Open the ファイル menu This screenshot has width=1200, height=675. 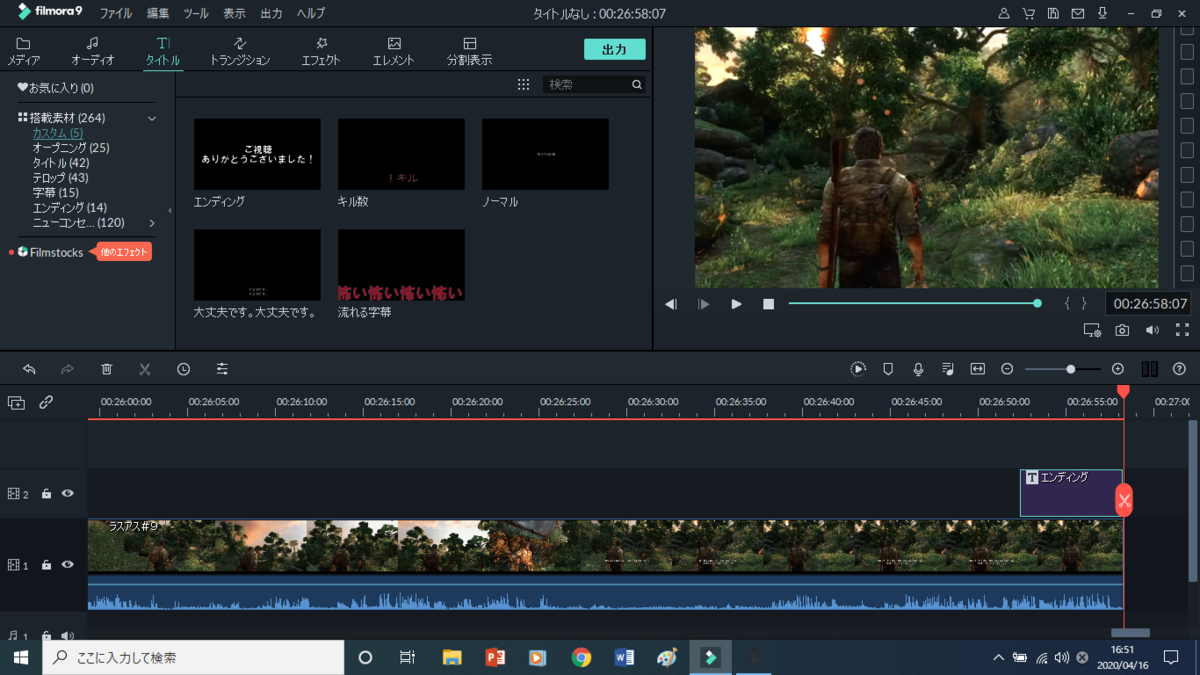coord(116,14)
